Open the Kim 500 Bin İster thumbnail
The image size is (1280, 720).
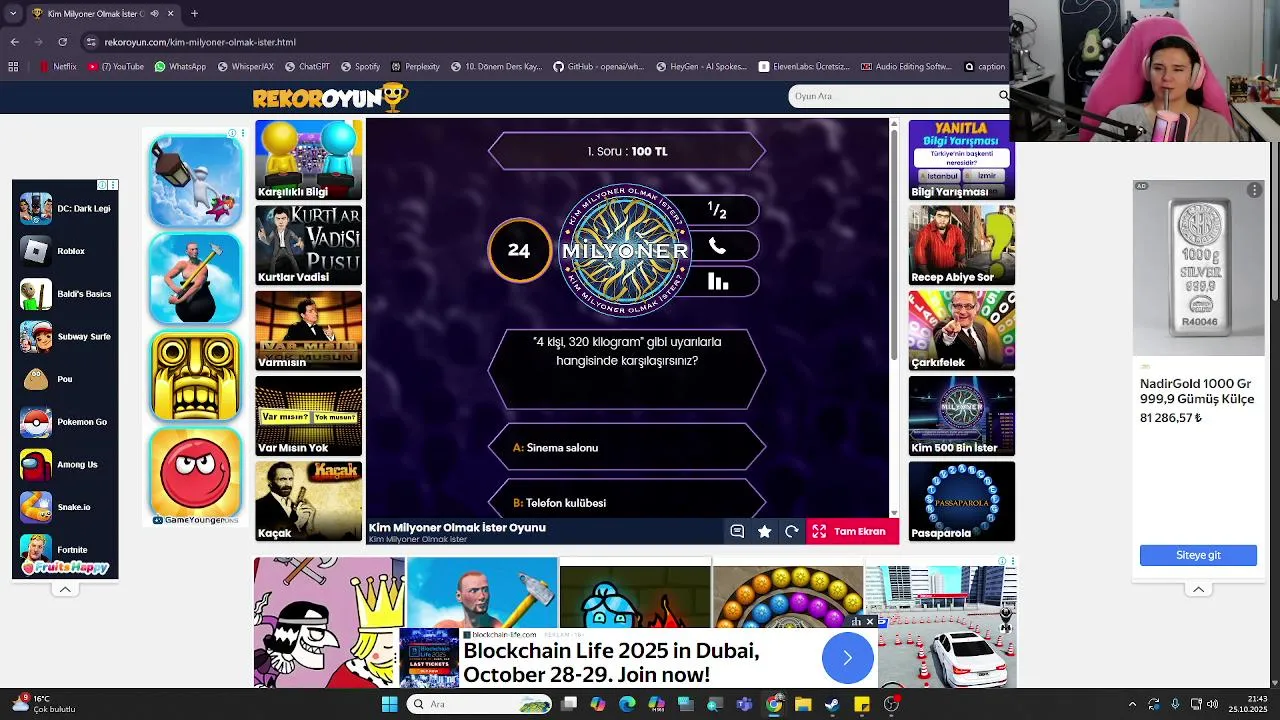pos(961,415)
